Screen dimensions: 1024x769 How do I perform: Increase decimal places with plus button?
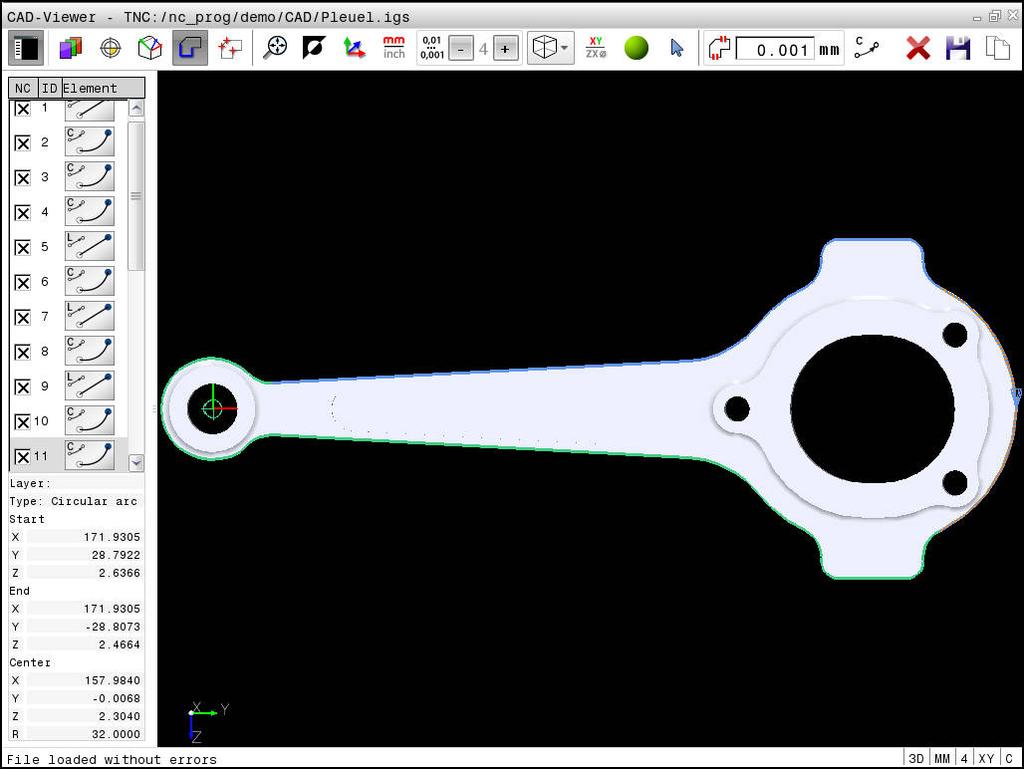(505, 49)
